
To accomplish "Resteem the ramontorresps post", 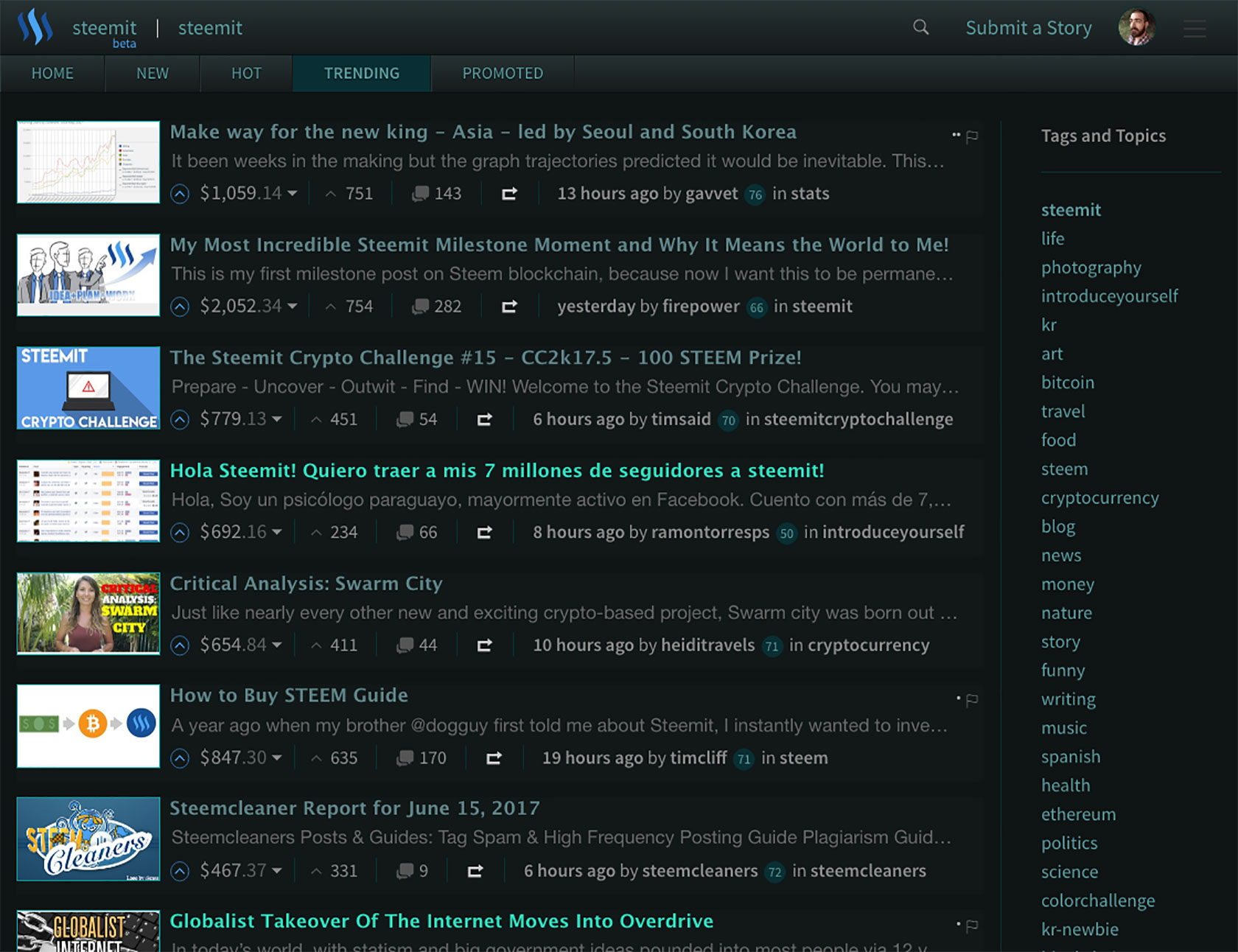I will coord(484,532).
